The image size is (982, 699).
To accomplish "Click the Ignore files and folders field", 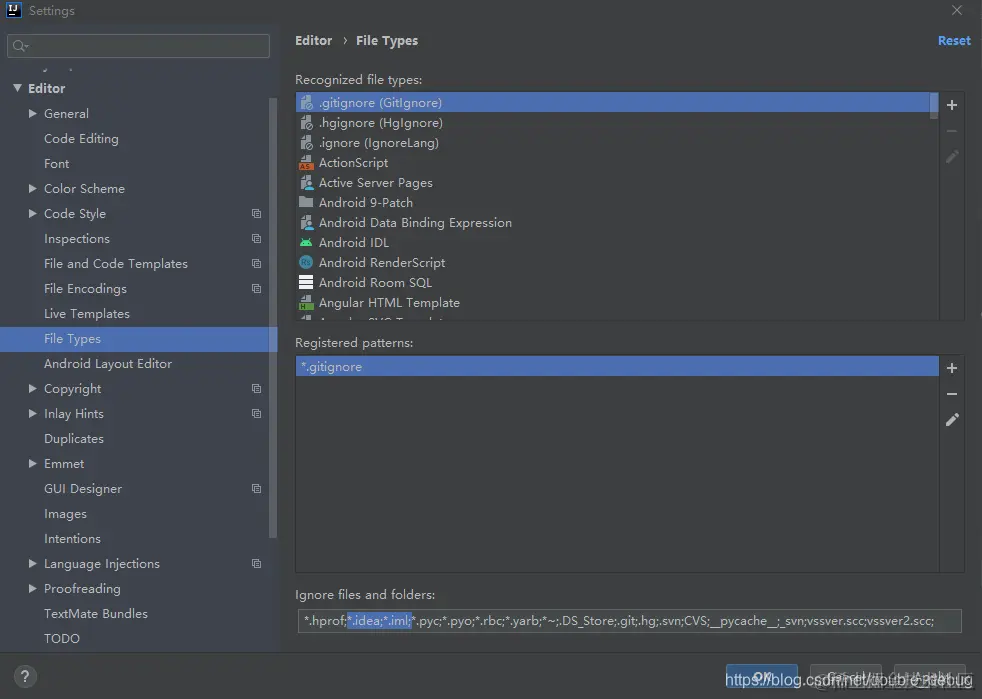I will click(629, 621).
